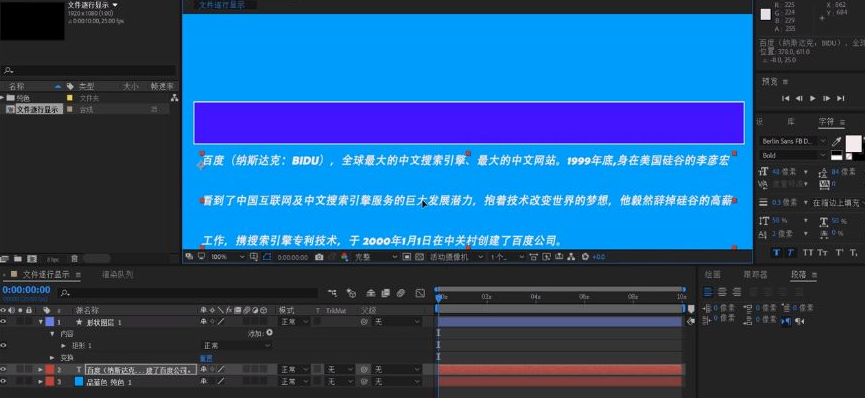
Task: Click the new composition icon in Project panel
Action: (x=32, y=258)
